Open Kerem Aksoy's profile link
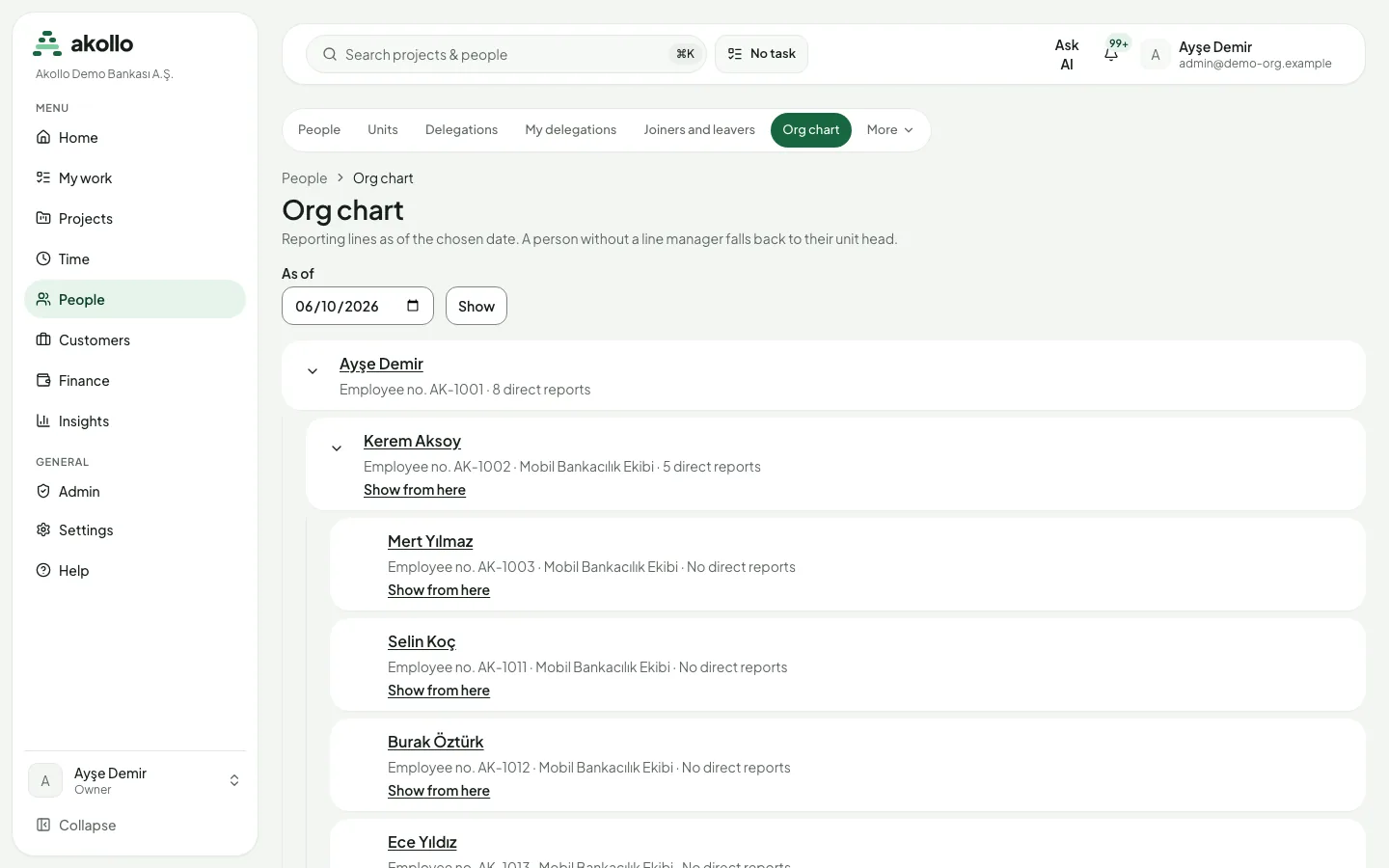This screenshot has width=1389, height=868. pos(412,441)
